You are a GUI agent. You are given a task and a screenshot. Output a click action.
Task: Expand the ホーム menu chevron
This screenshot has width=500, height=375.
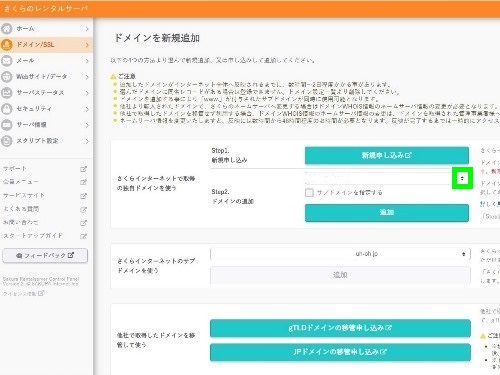(87, 29)
